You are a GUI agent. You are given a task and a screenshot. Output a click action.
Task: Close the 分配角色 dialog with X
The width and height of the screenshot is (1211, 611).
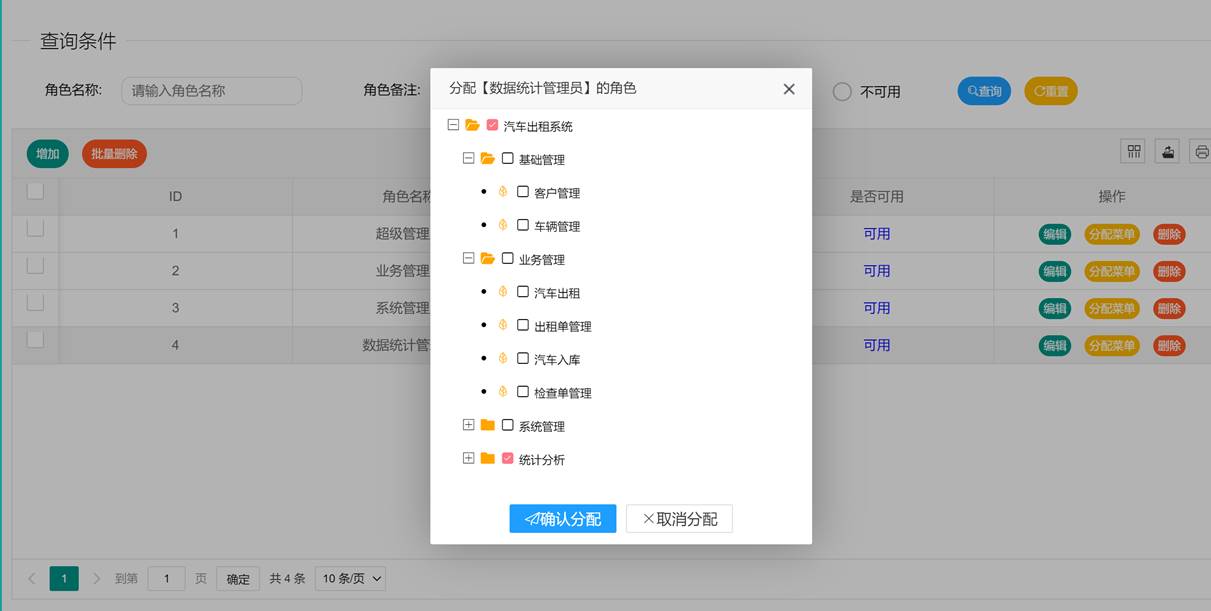click(x=789, y=89)
